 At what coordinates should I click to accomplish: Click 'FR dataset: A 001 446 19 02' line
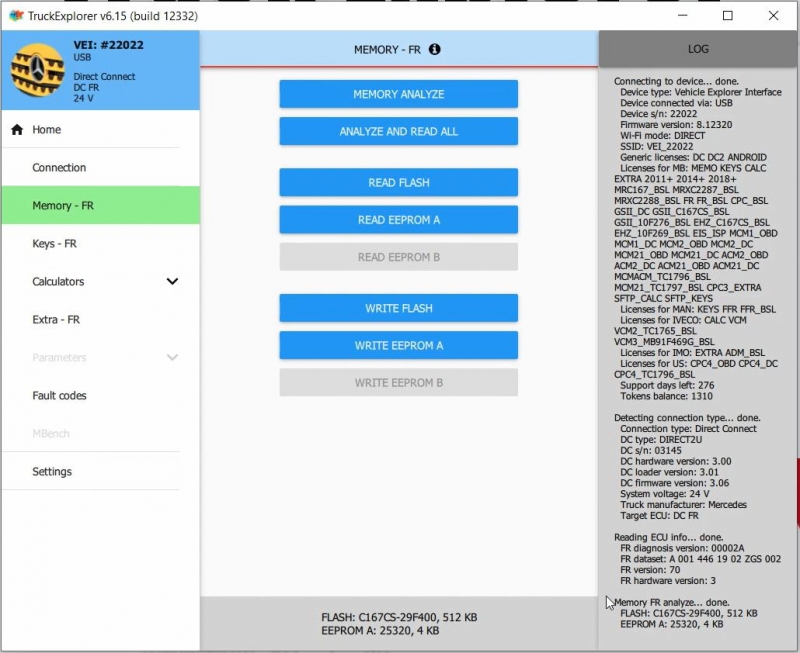(x=700, y=559)
